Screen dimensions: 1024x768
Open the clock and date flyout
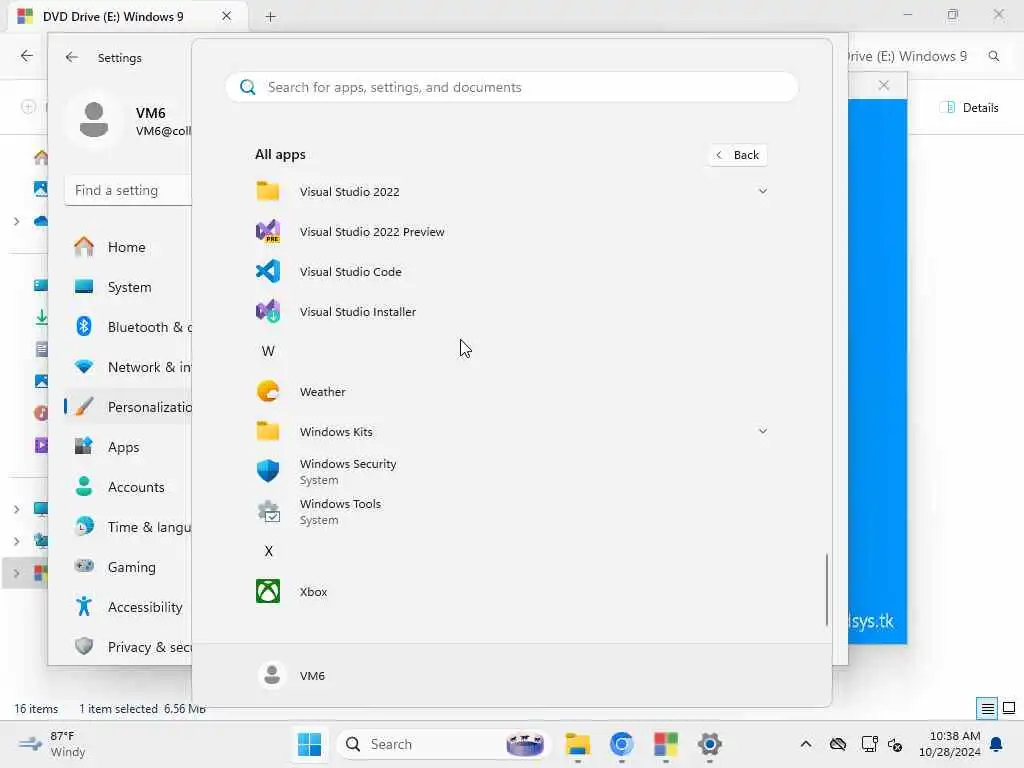point(949,744)
